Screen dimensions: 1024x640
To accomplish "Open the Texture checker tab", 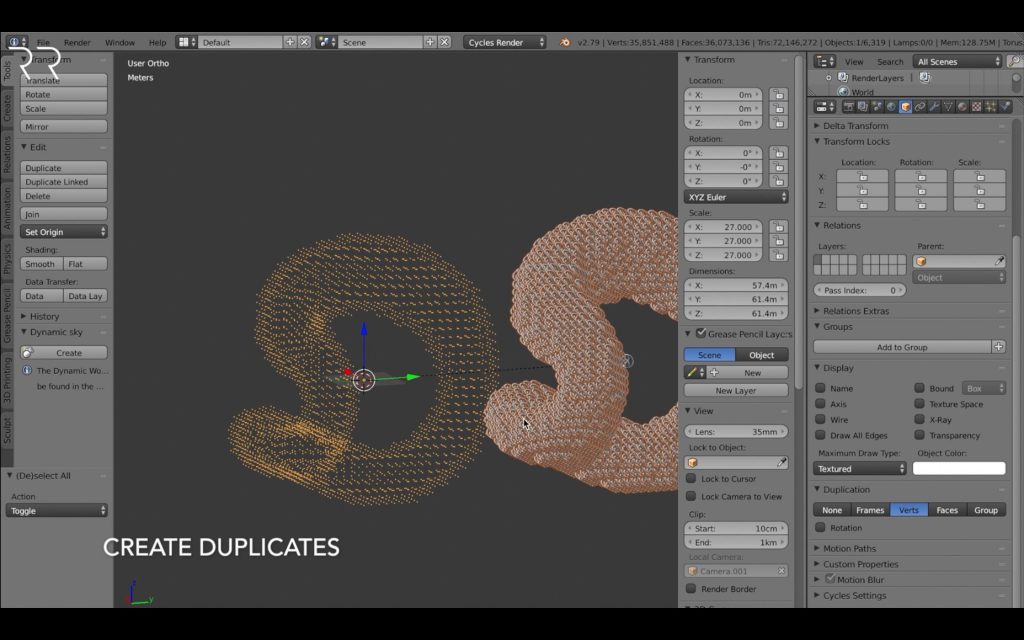I will [977, 106].
